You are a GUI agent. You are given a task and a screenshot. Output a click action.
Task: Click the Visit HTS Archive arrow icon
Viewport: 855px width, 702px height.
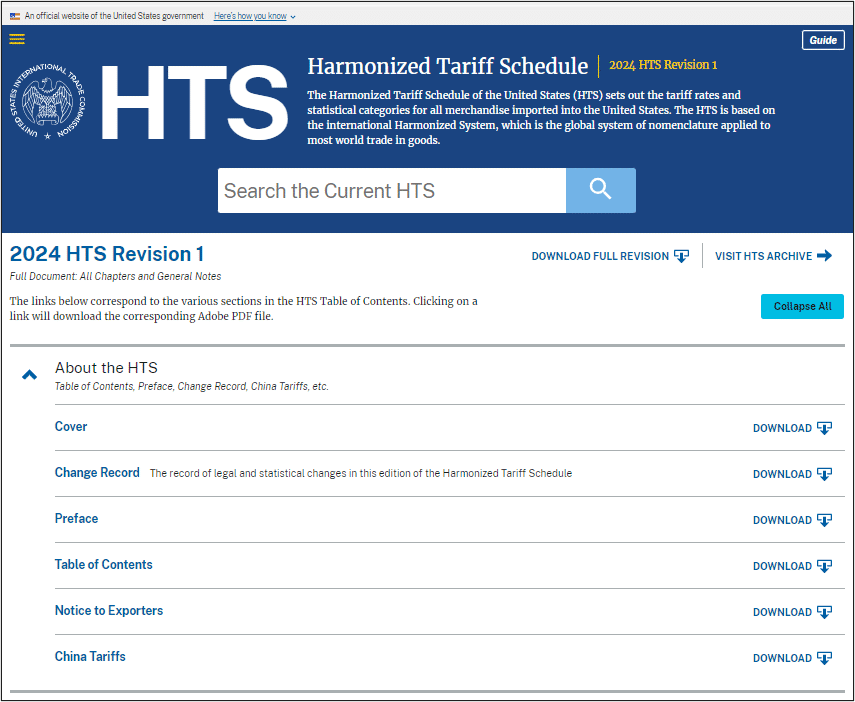(x=824, y=256)
